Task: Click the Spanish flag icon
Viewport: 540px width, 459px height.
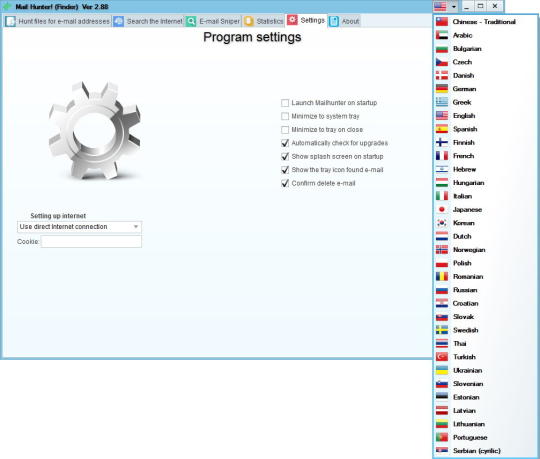Action: tap(442, 129)
